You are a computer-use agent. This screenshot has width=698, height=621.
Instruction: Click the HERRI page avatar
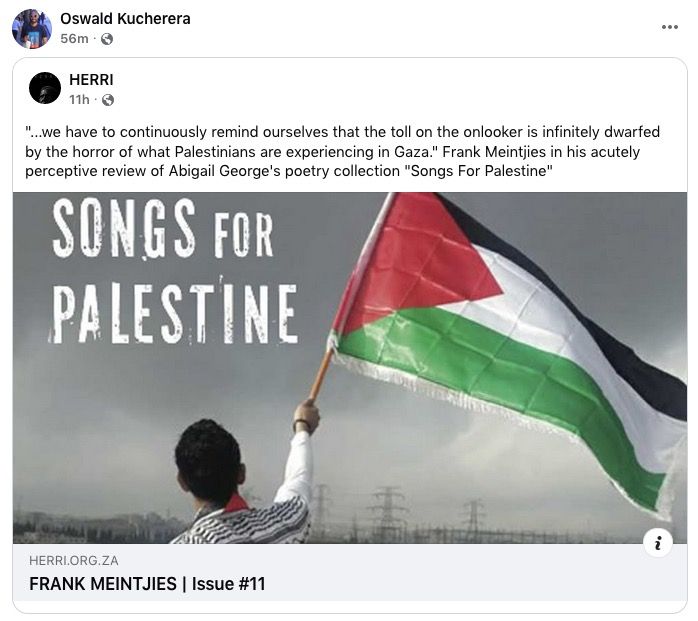(x=45, y=88)
